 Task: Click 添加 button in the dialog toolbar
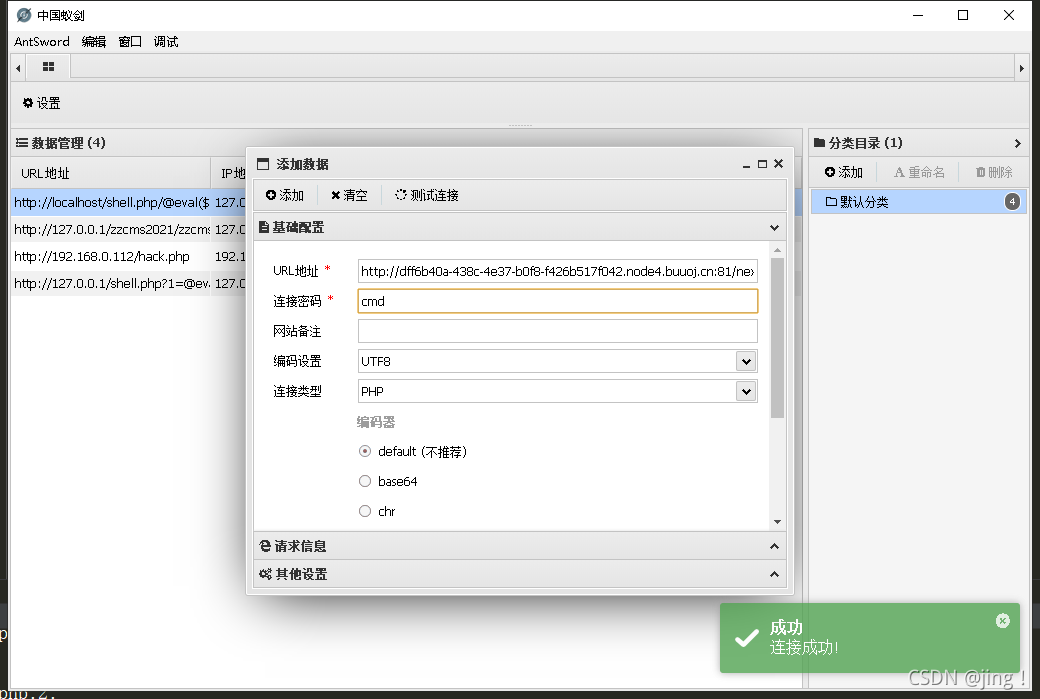pyautogui.click(x=285, y=195)
